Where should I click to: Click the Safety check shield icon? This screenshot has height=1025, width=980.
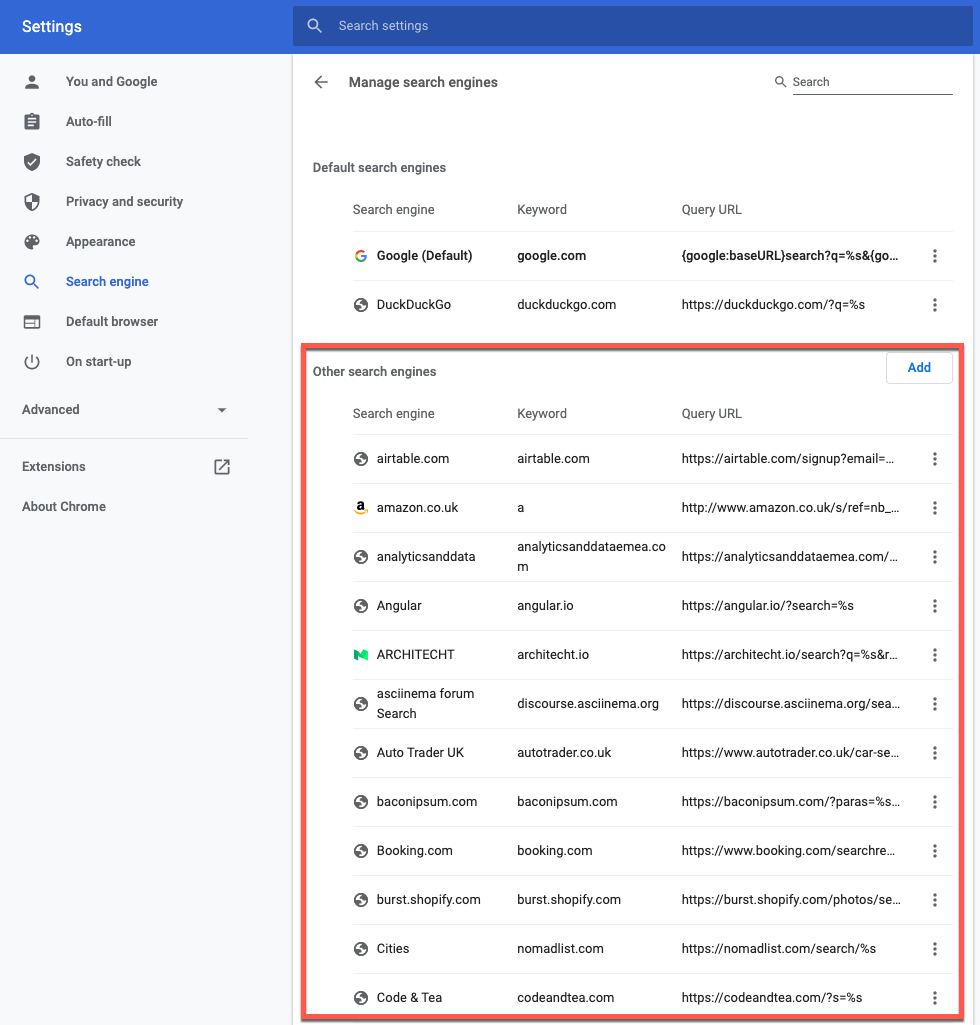(x=31, y=161)
